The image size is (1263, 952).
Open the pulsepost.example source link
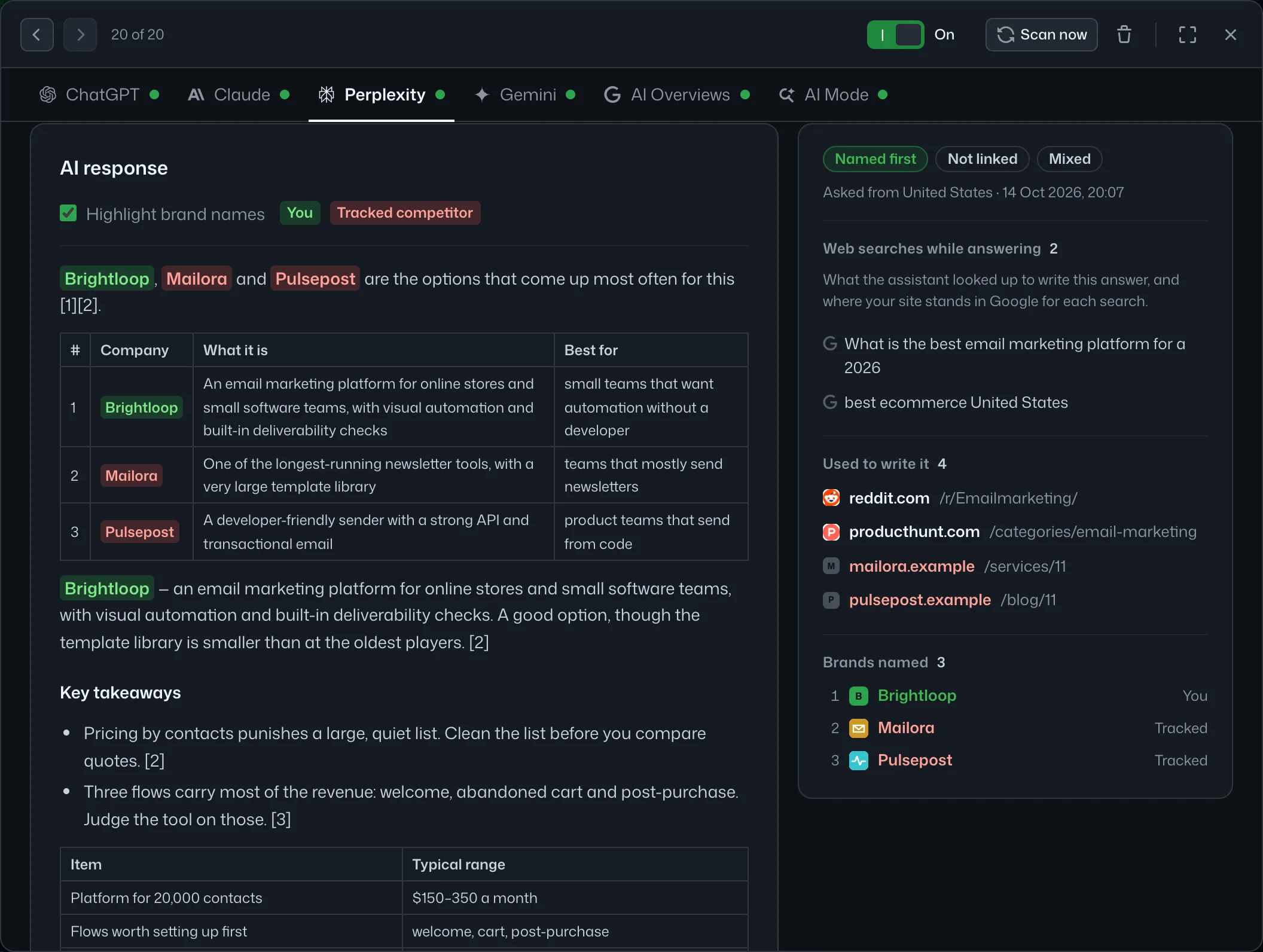(953, 600)
